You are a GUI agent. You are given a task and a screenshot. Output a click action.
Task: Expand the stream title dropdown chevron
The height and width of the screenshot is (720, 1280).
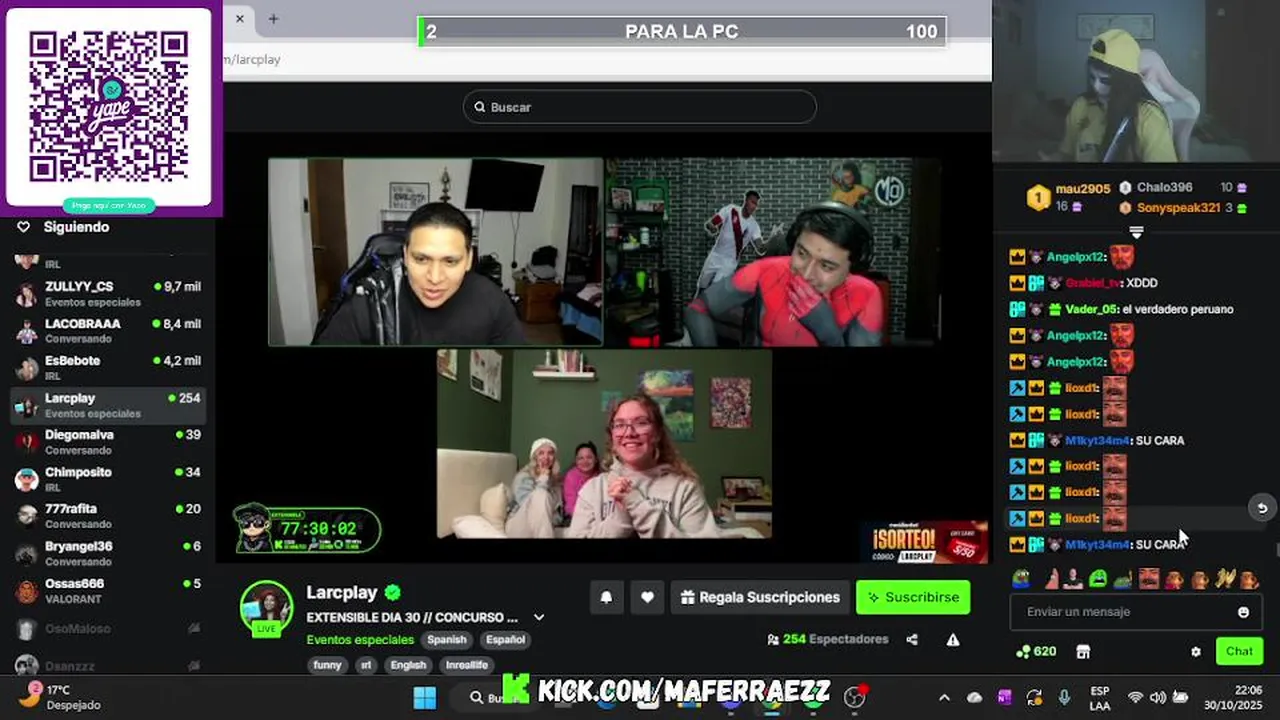pos(539,617)
